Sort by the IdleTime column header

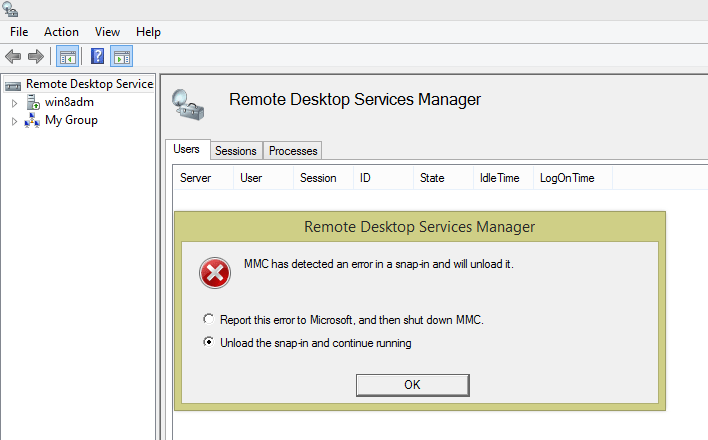[x=499, y=178]
